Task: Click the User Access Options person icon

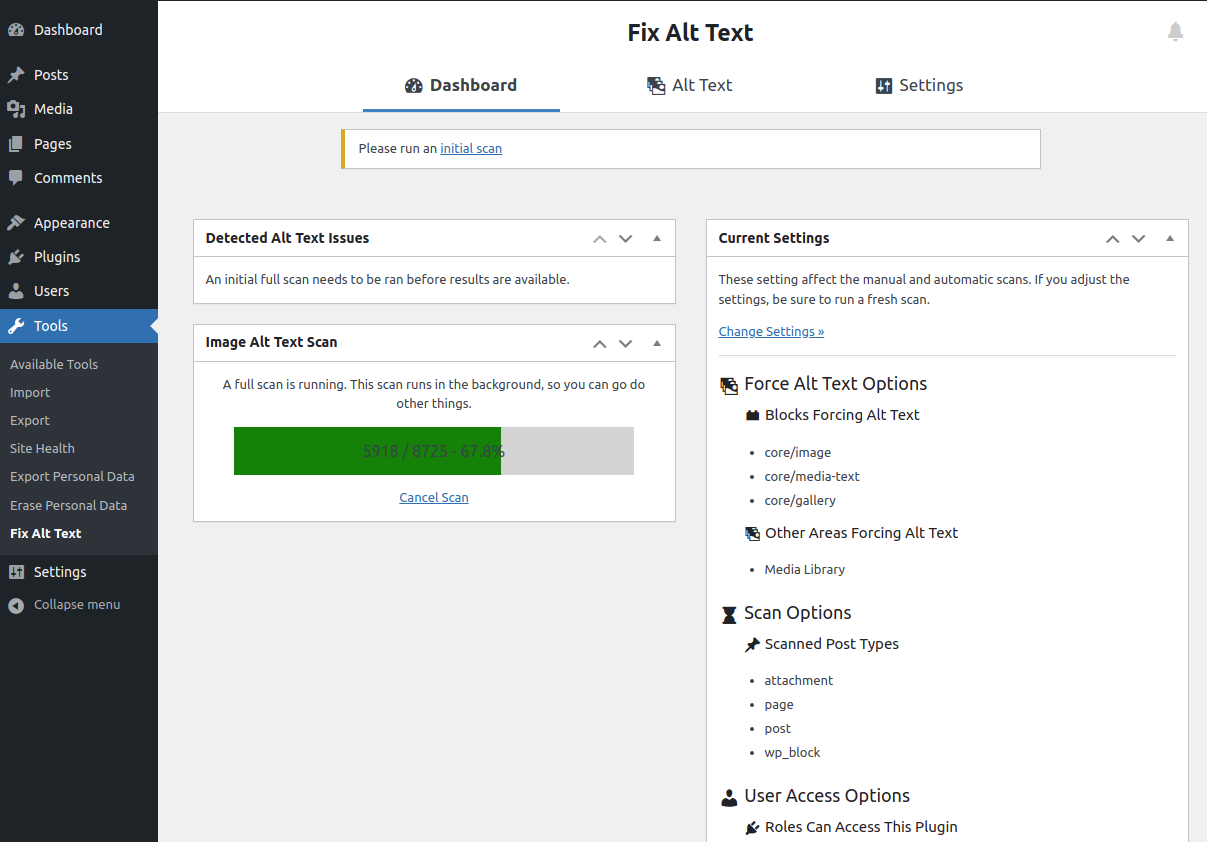Action: (x=729, y=797)
